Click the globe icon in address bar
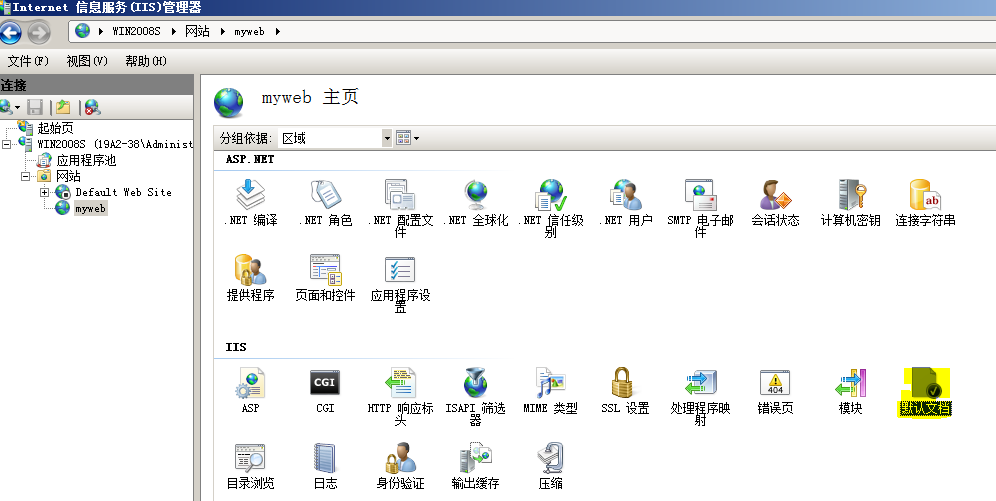 [x=83, y=30]
